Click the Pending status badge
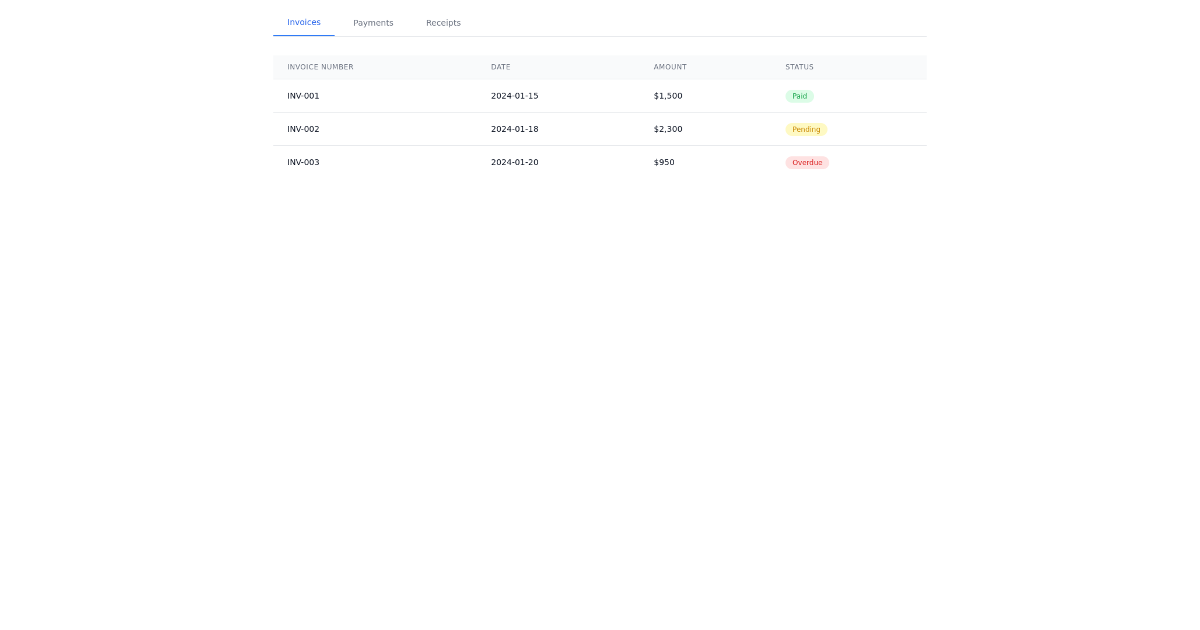 coord(806,129)
